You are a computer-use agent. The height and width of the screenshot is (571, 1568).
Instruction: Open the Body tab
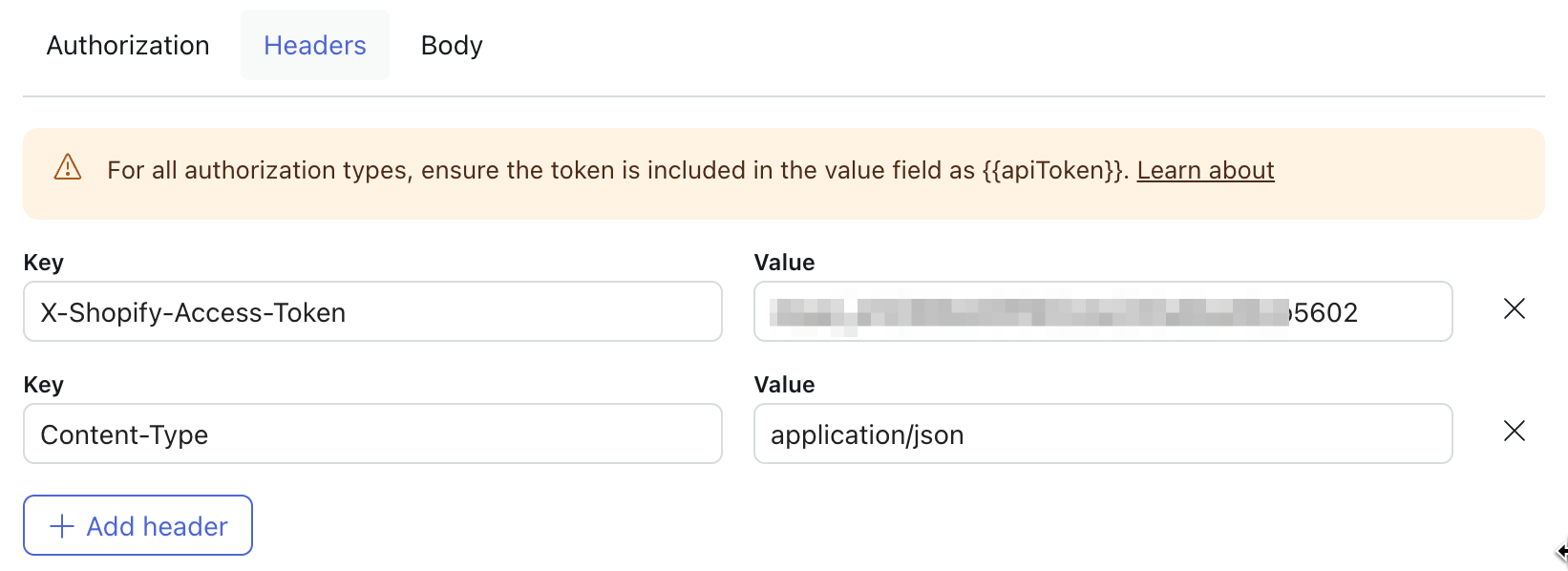(452, 46)
